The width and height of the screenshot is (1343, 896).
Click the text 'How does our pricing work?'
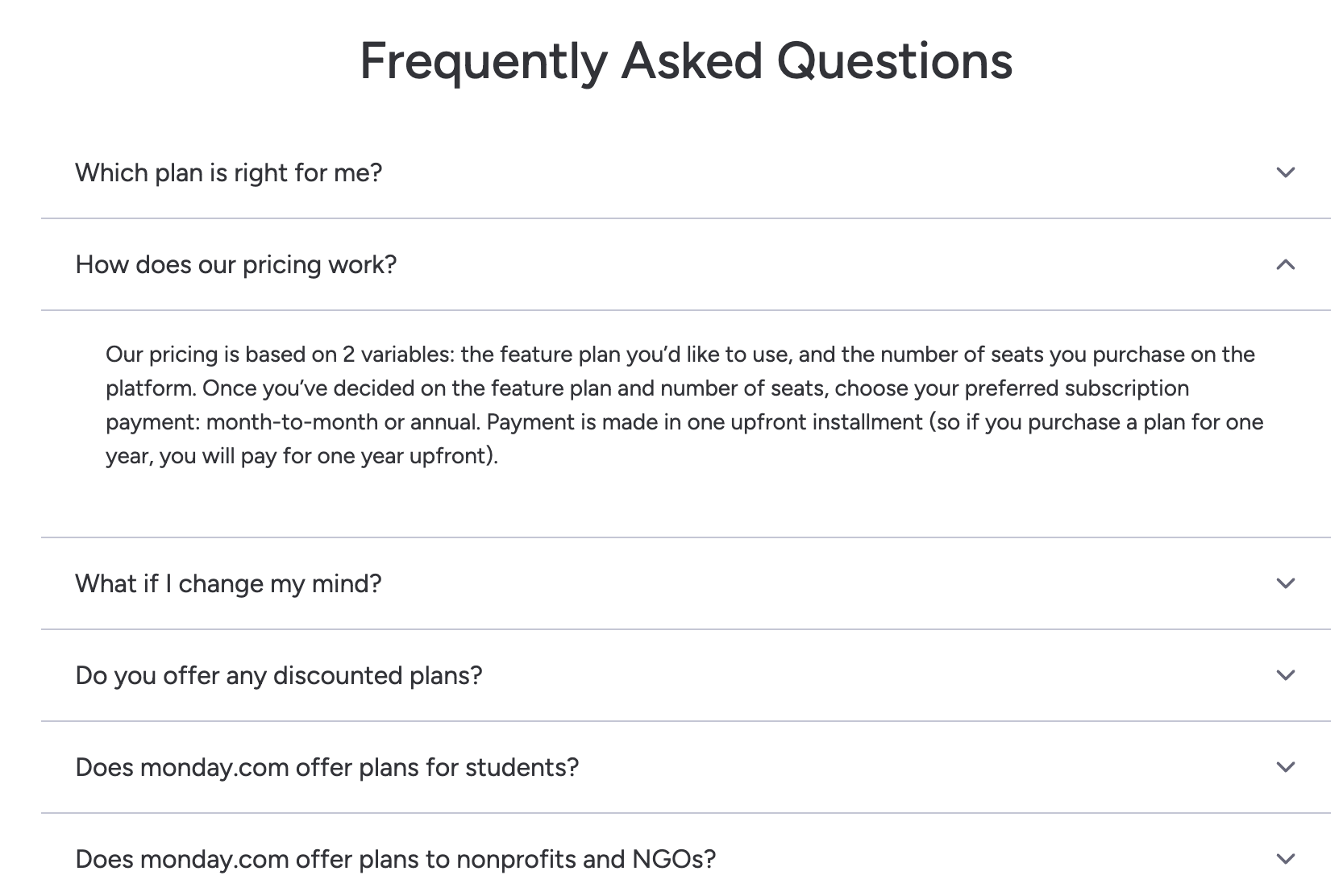236,264
